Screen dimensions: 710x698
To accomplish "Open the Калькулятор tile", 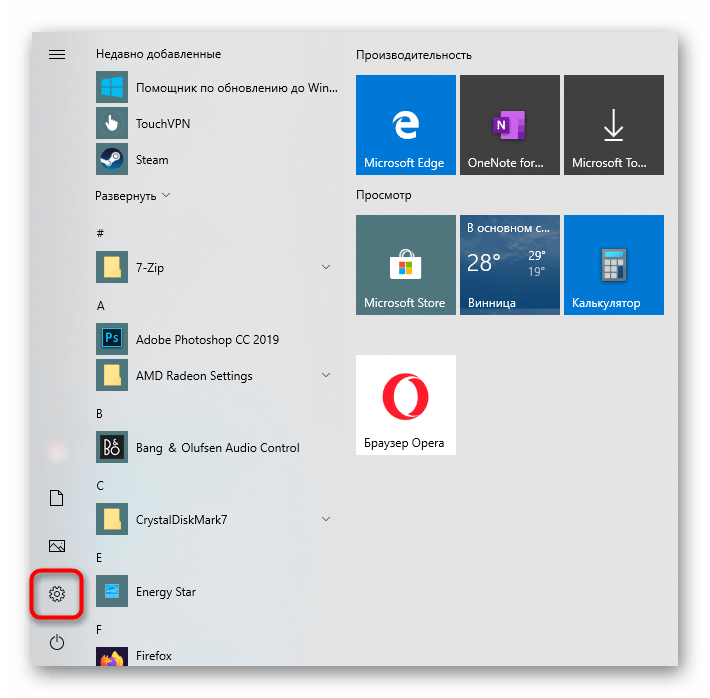I will [x=614, y=265].
